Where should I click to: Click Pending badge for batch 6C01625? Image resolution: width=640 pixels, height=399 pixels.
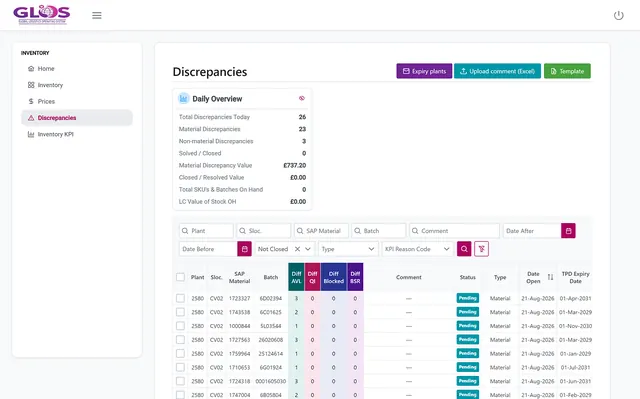pyautogui.click(x=468, y=312)
